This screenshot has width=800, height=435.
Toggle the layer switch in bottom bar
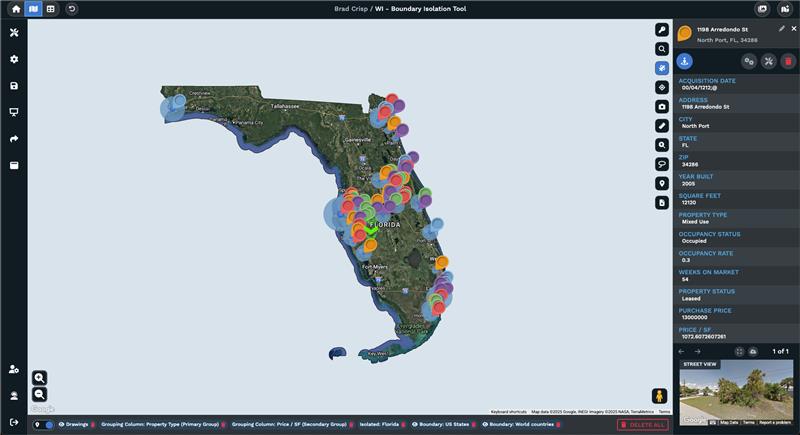[x=48, y=425]
